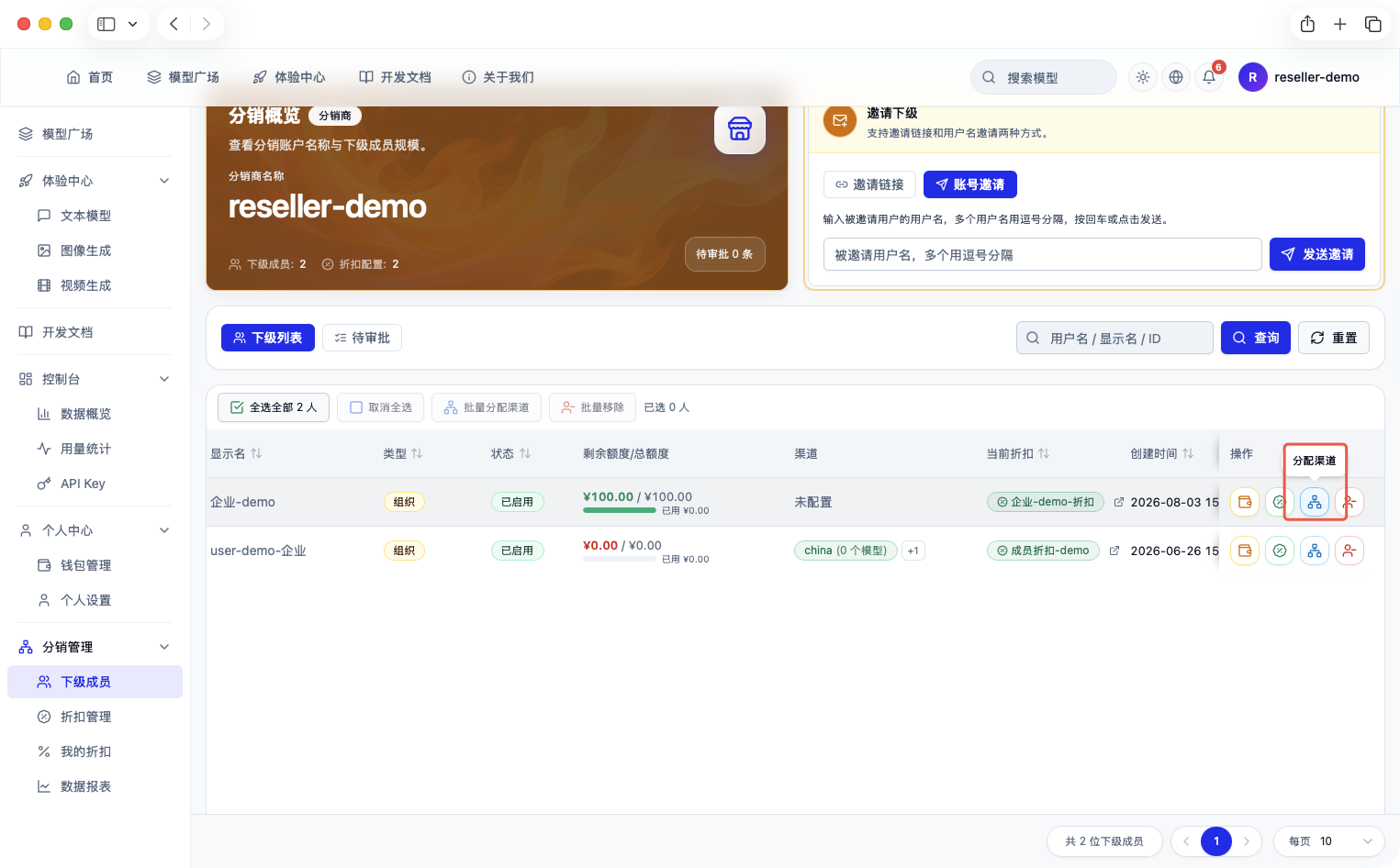The image size is (1400, 868).
Task: Open 数据报表 in the sidebar
Action: [95, 786]
